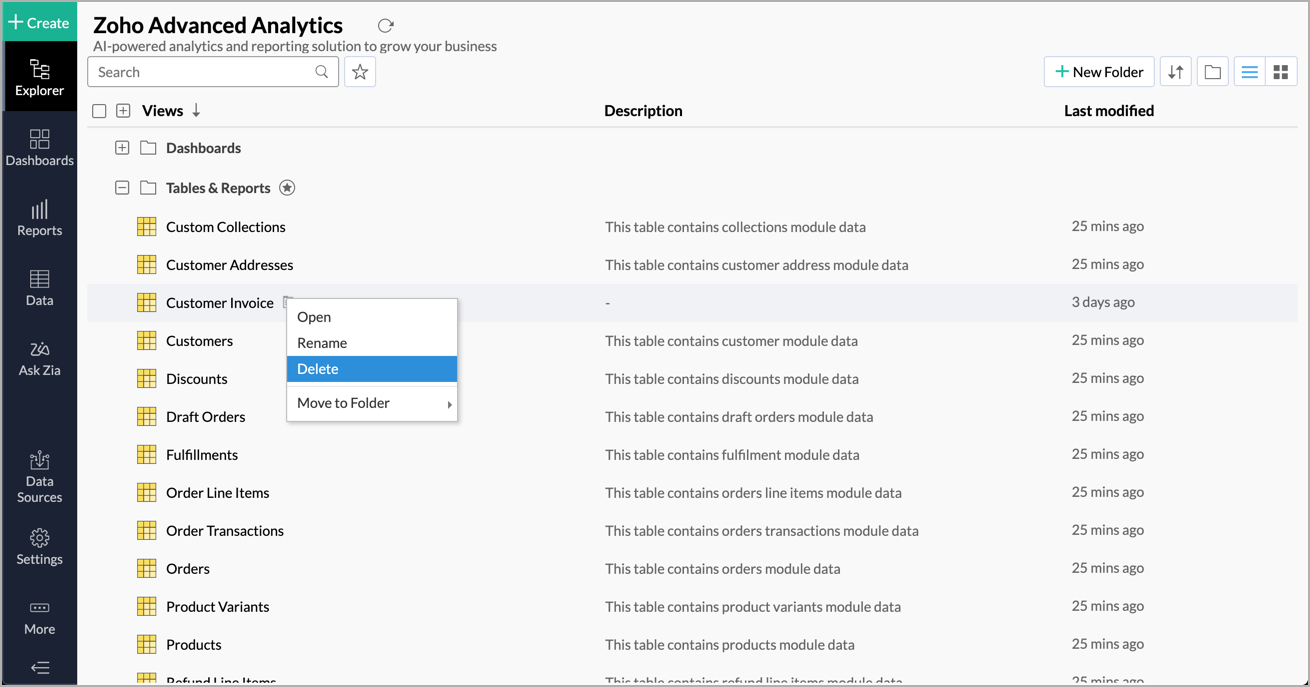
Task: Switch to grid view layout
Action: coord(1282,71)
